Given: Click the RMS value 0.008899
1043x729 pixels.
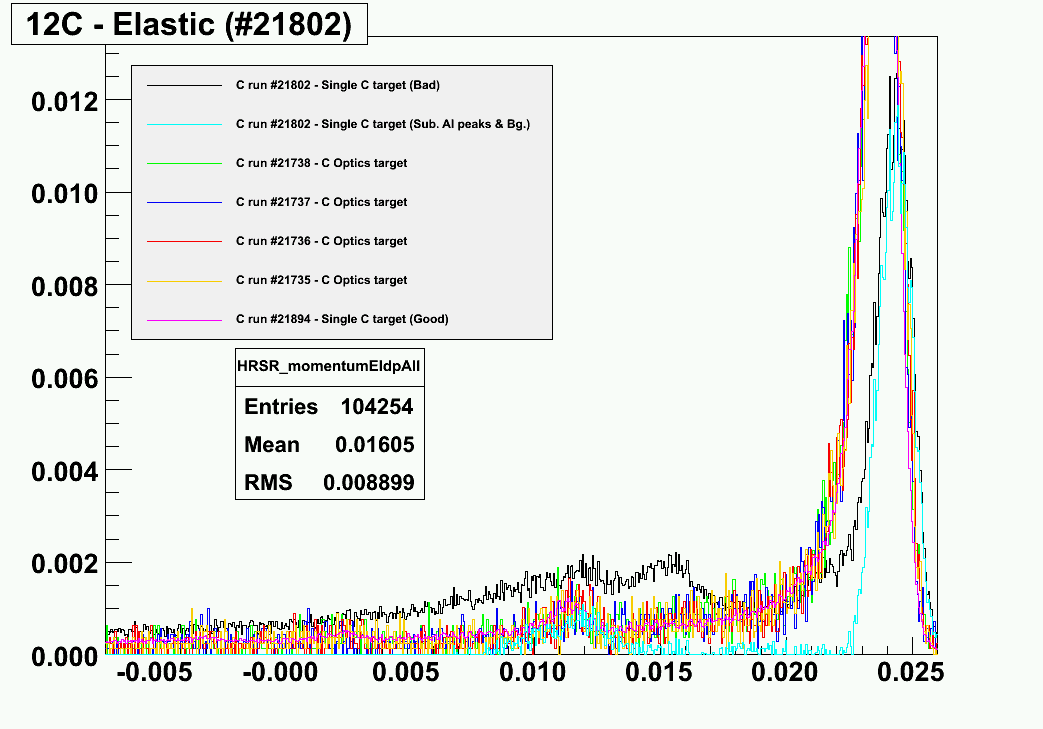Looking at the screenshot, I should 368,483.
